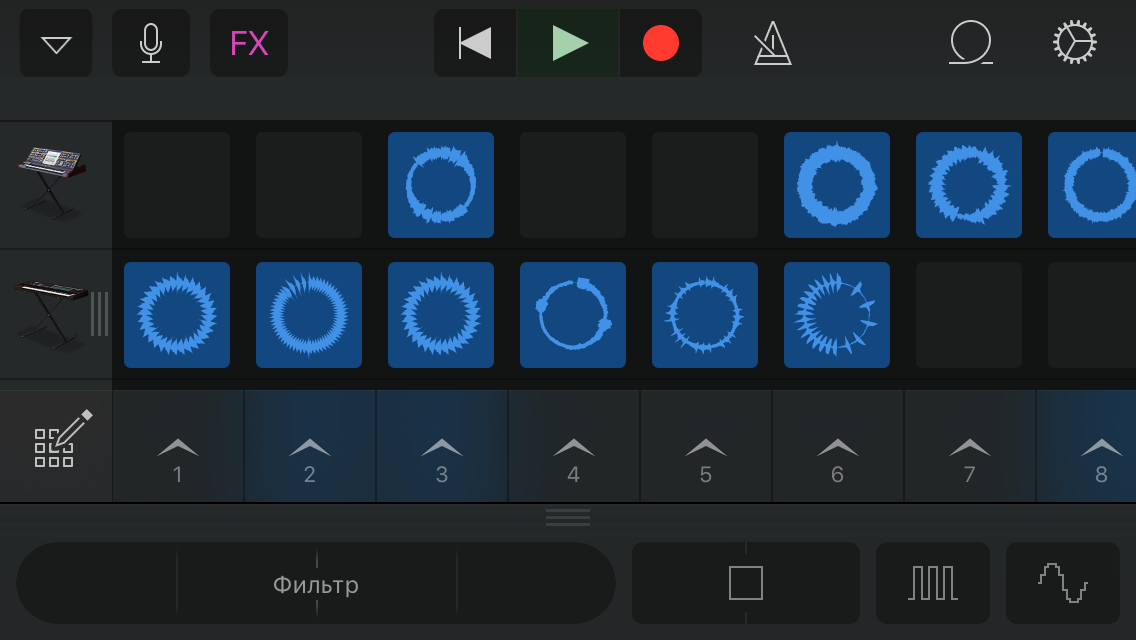Open the loop browser icon

click(x=970, y=44)
